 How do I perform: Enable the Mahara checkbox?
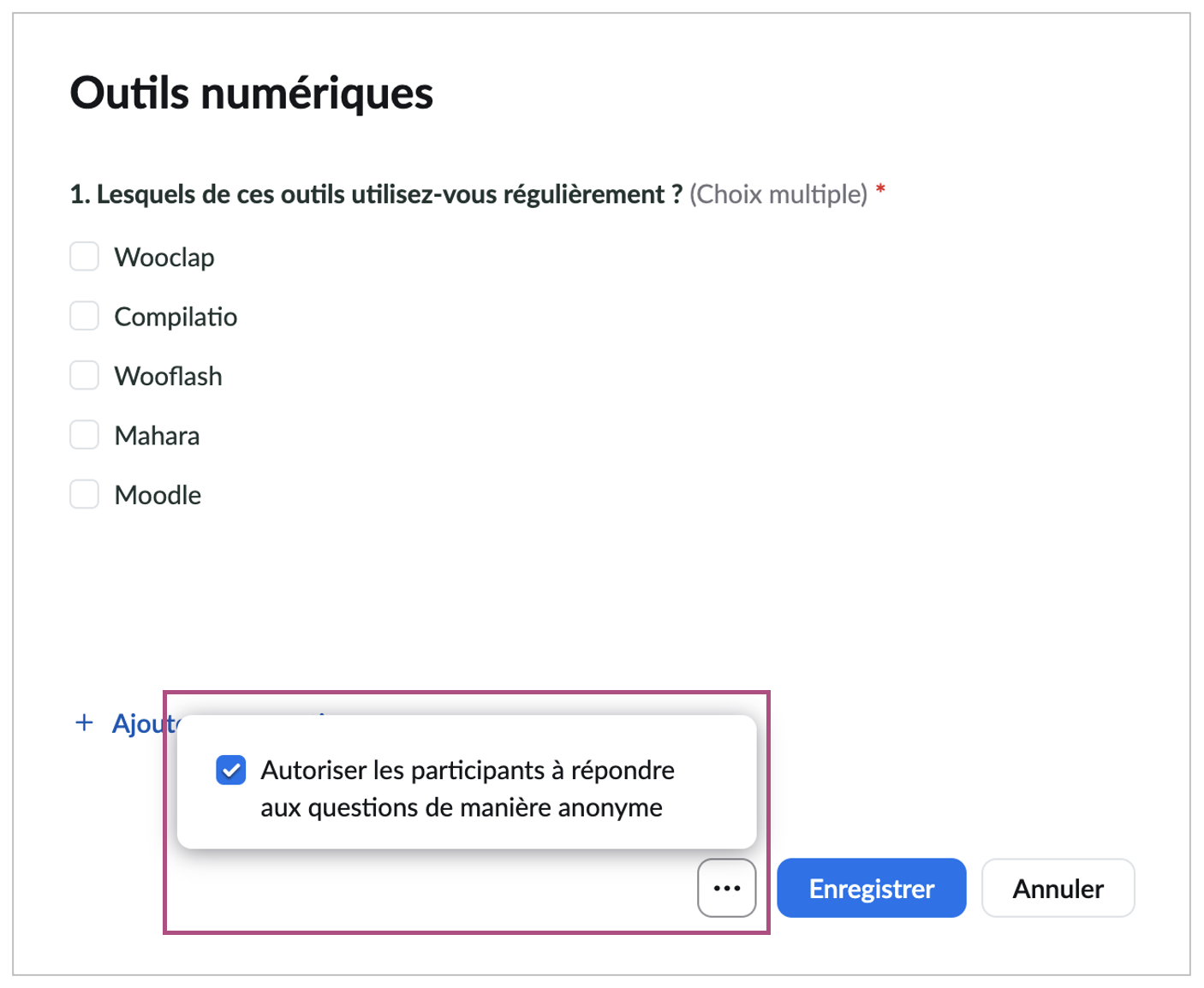[84, 435]
